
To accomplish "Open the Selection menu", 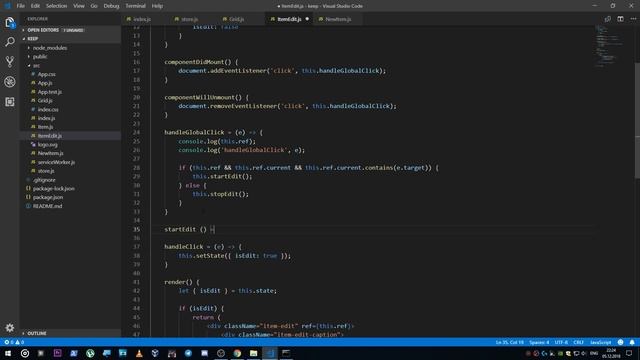I will pos(56,6).
